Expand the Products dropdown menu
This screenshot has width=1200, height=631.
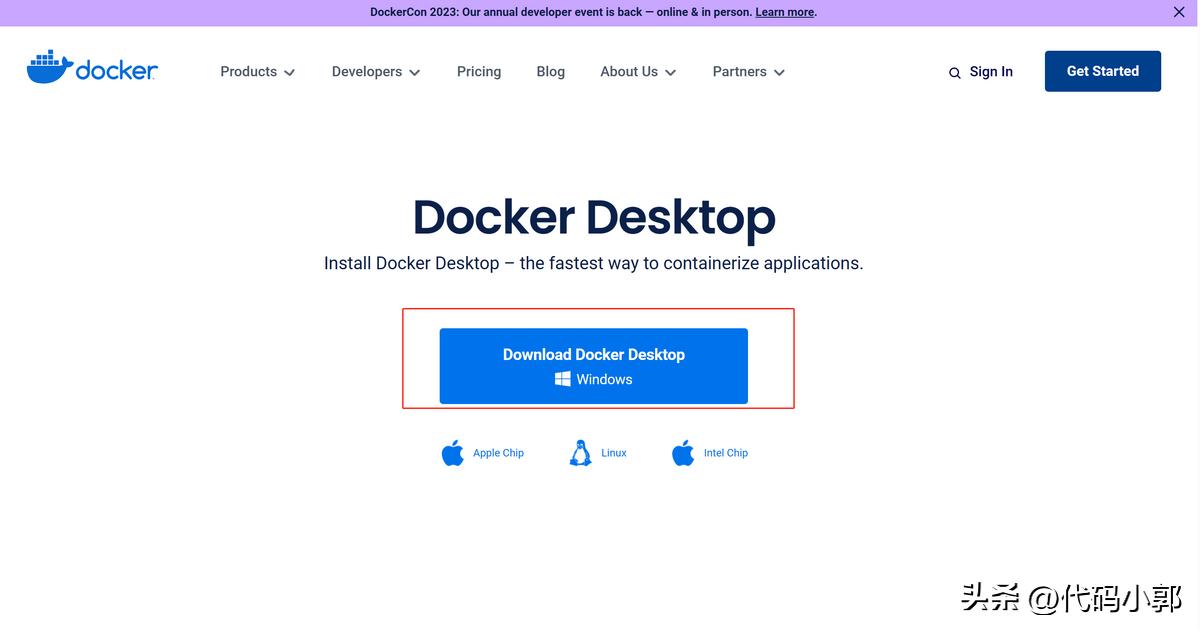257,71
